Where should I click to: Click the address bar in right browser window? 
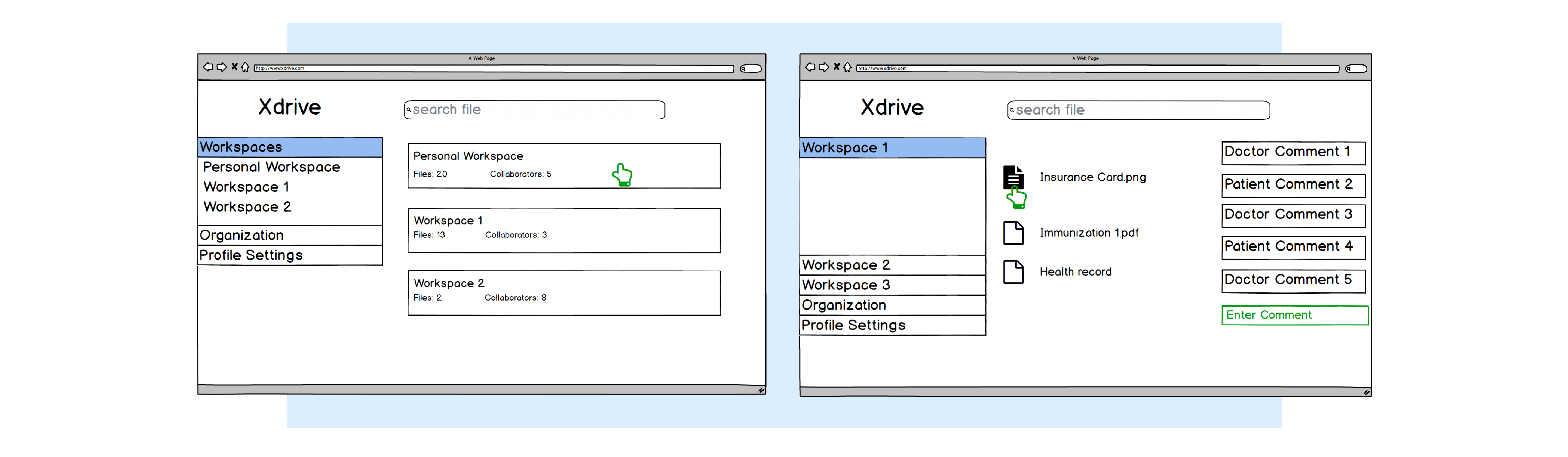tap(1098, 69)
